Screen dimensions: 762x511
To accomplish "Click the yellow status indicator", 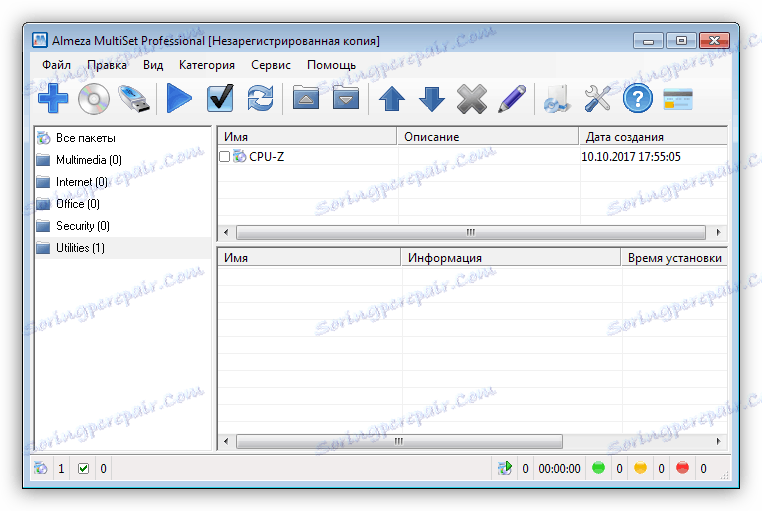I will pos(641,468).
